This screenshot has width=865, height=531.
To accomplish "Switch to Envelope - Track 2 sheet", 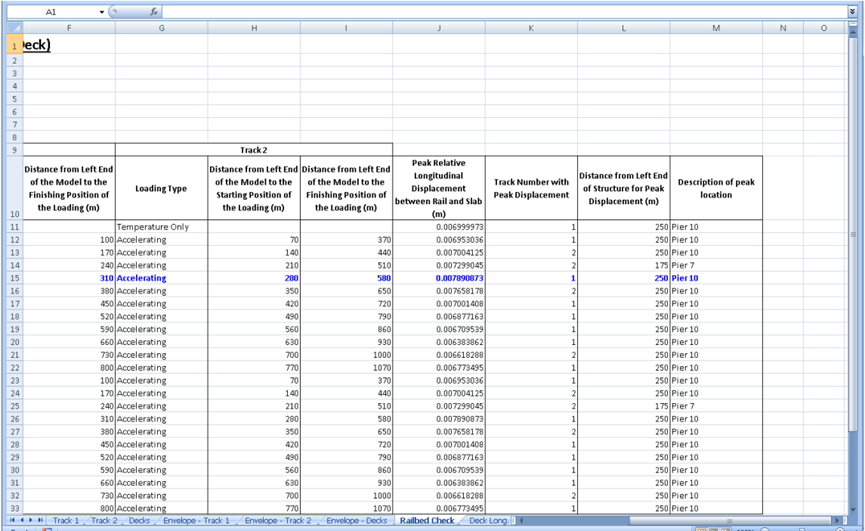I will pyautogui.click(x=279, y=521).
